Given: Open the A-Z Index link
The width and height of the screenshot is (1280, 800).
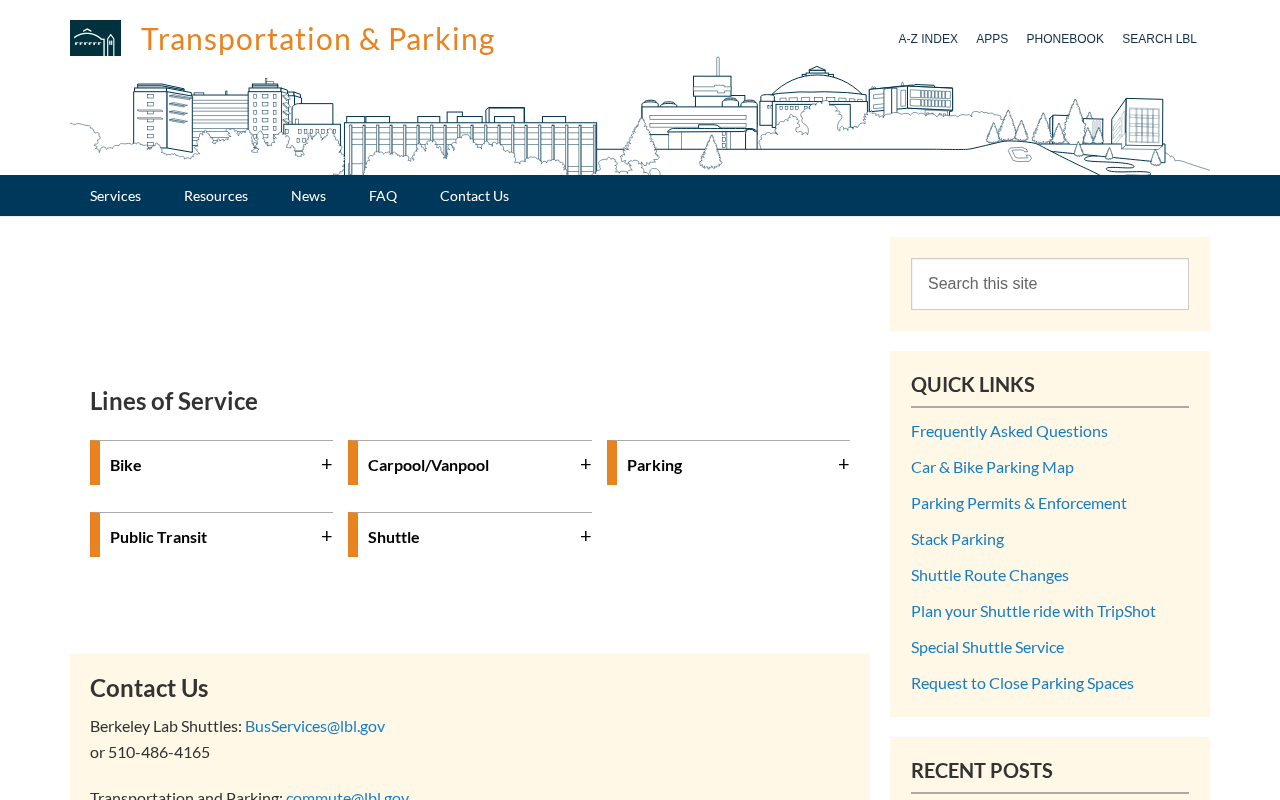Looking at the screenshot, I should pyautogui.click(x=928, y=39).
